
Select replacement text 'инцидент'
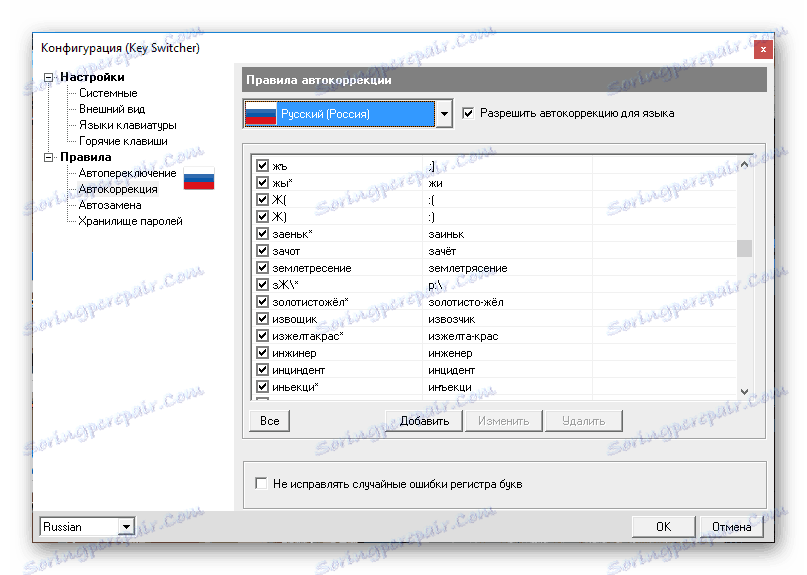tap(451, 370)
